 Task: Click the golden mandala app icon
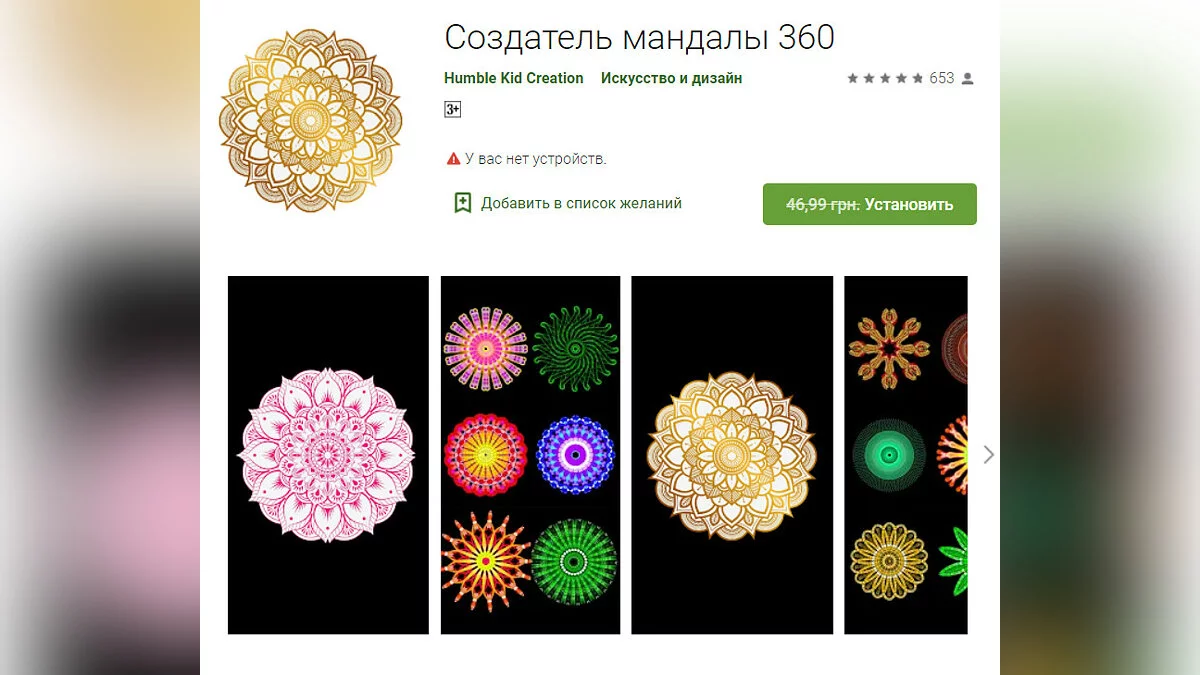310,120
